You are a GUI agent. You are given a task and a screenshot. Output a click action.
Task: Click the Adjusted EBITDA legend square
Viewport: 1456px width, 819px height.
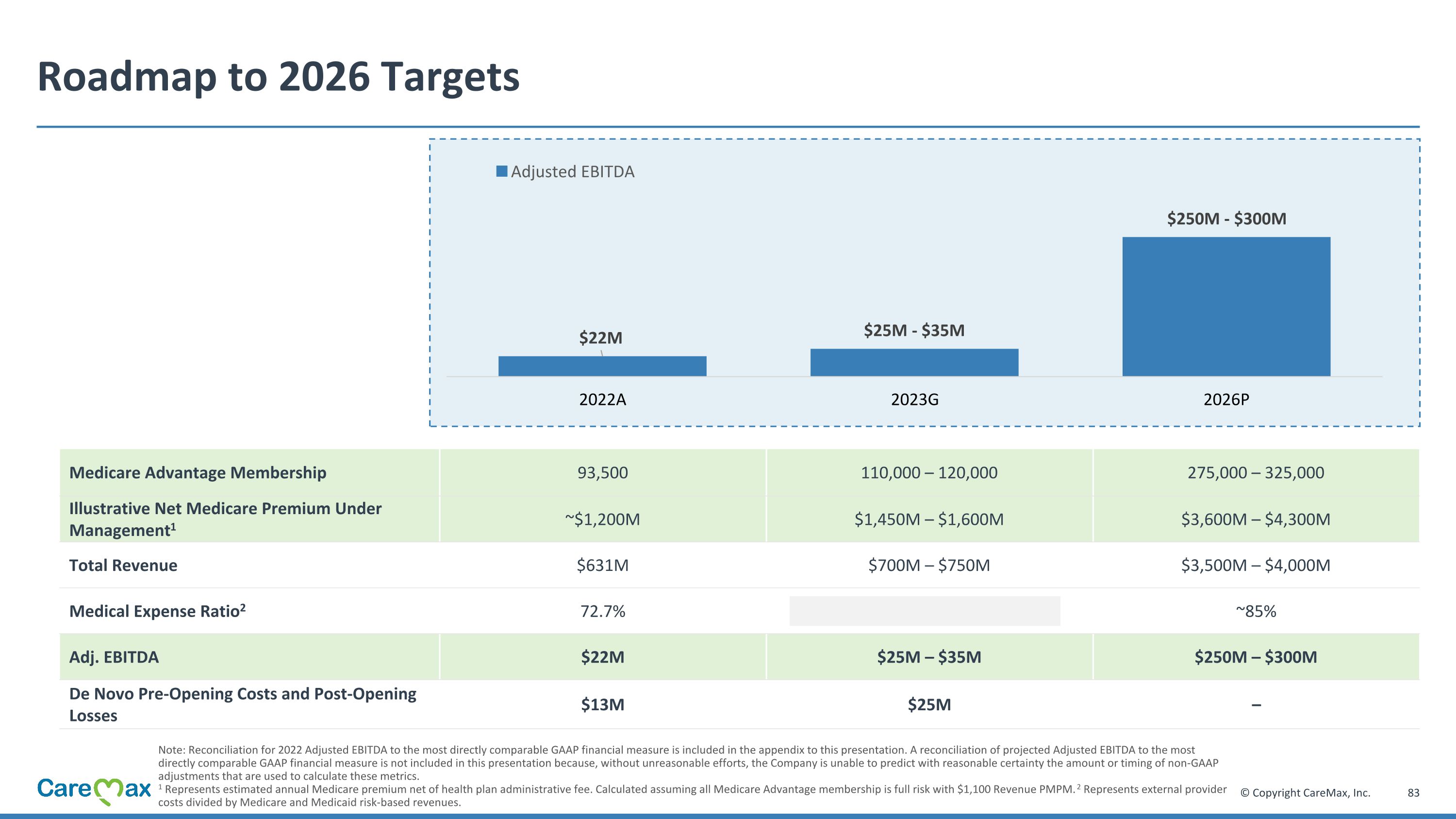[501, 171]
